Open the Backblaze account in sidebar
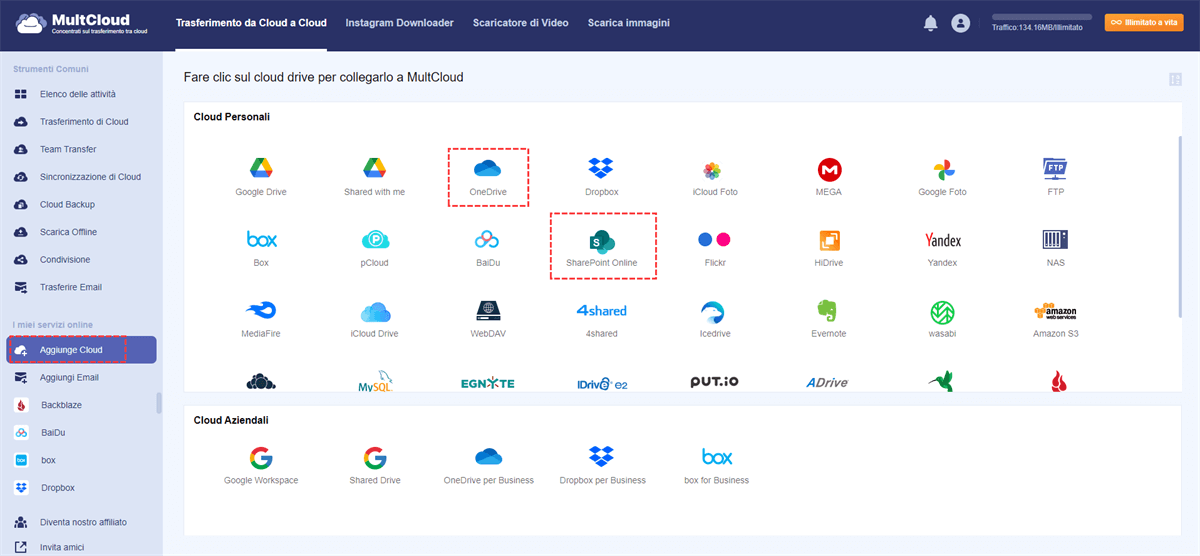The height and width of the screenshot is (556, 1200). 61,405
